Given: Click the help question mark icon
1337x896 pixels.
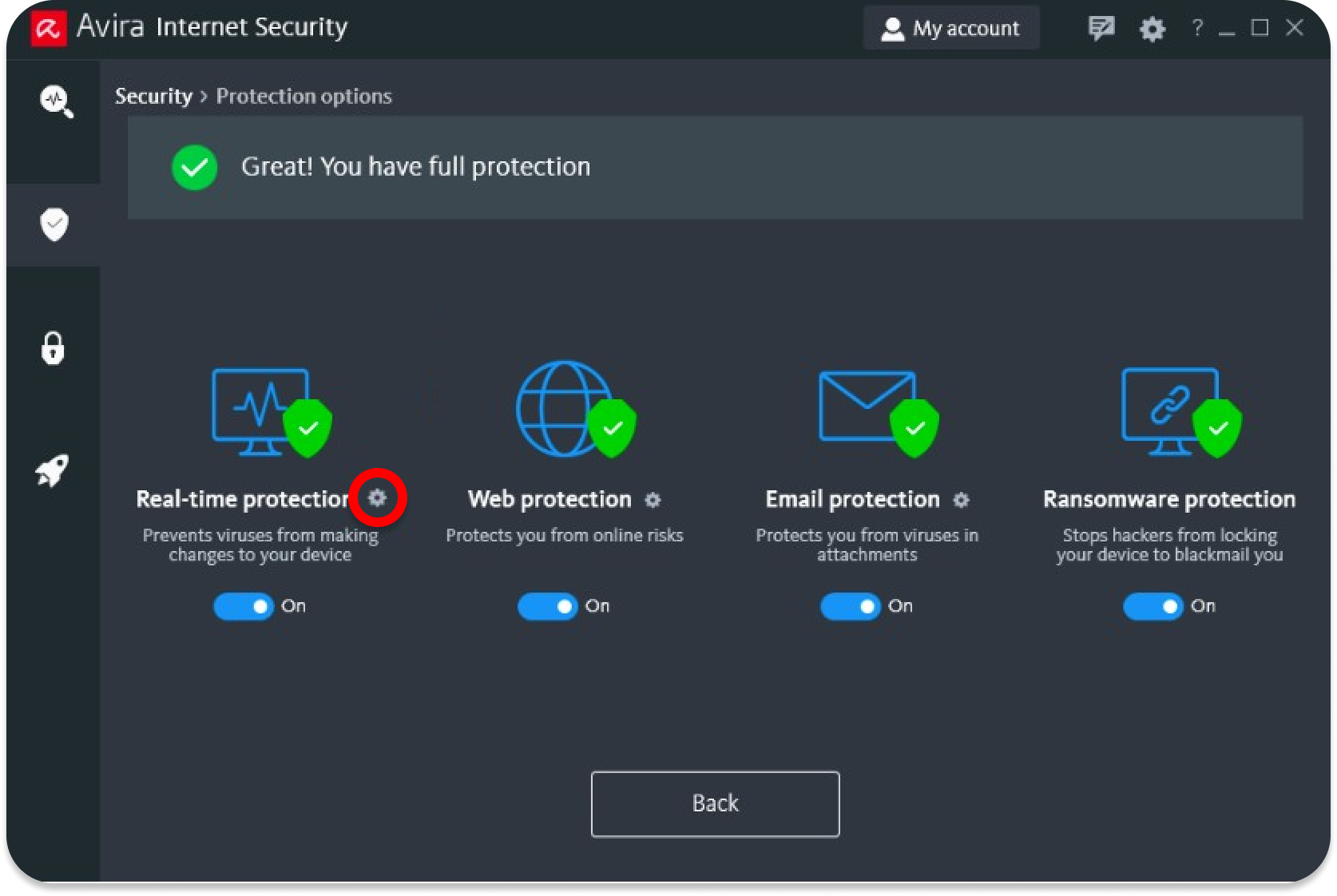Looking at the screenshot, I should point(1196,28).
